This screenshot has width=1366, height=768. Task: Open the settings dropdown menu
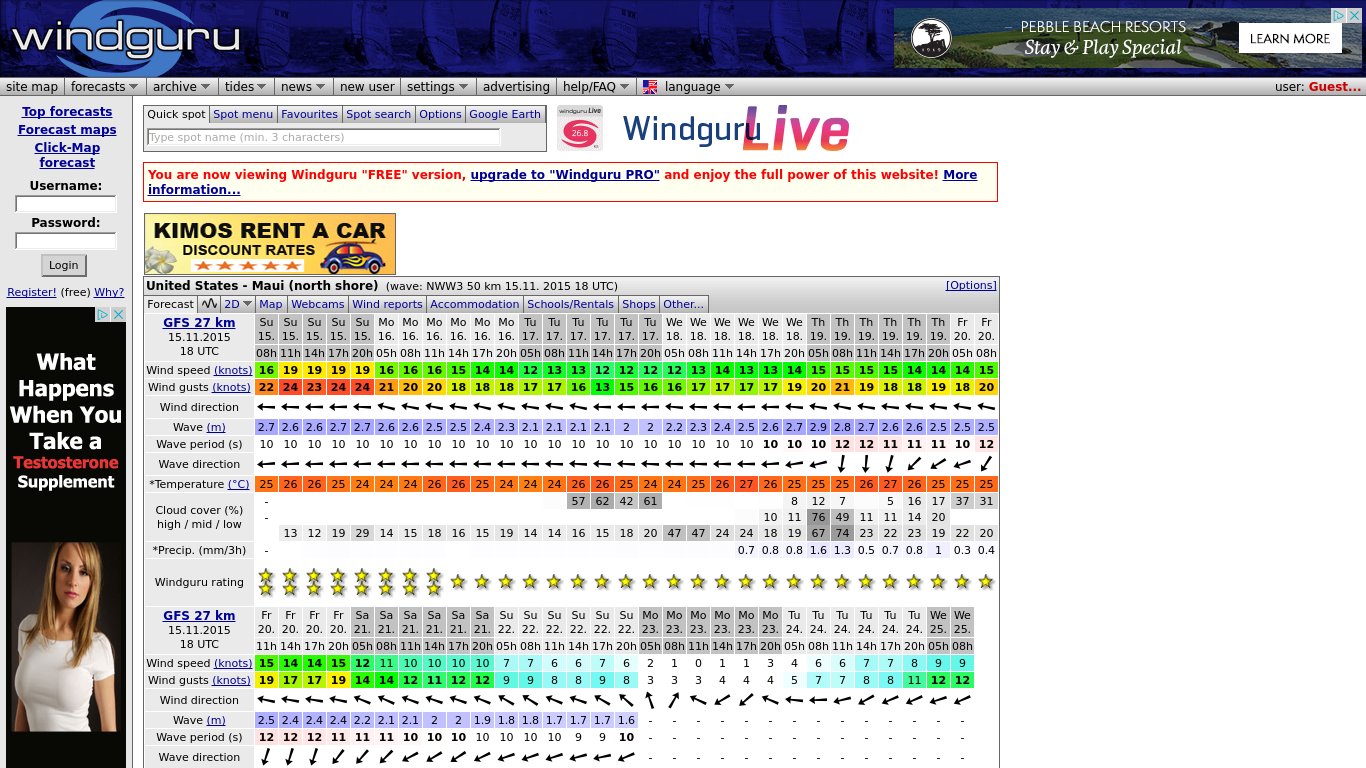431,86
